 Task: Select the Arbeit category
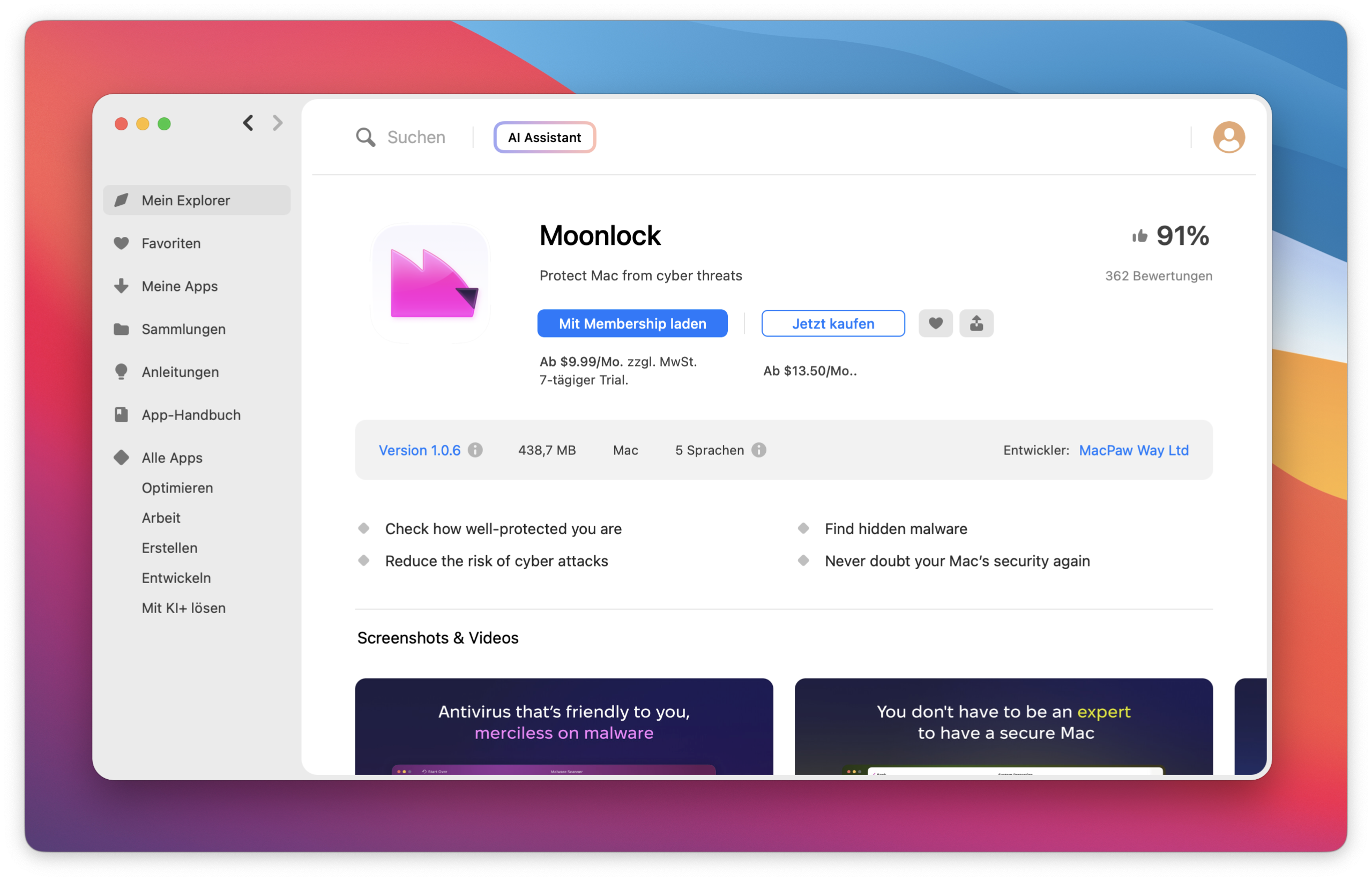coord(161,518)
